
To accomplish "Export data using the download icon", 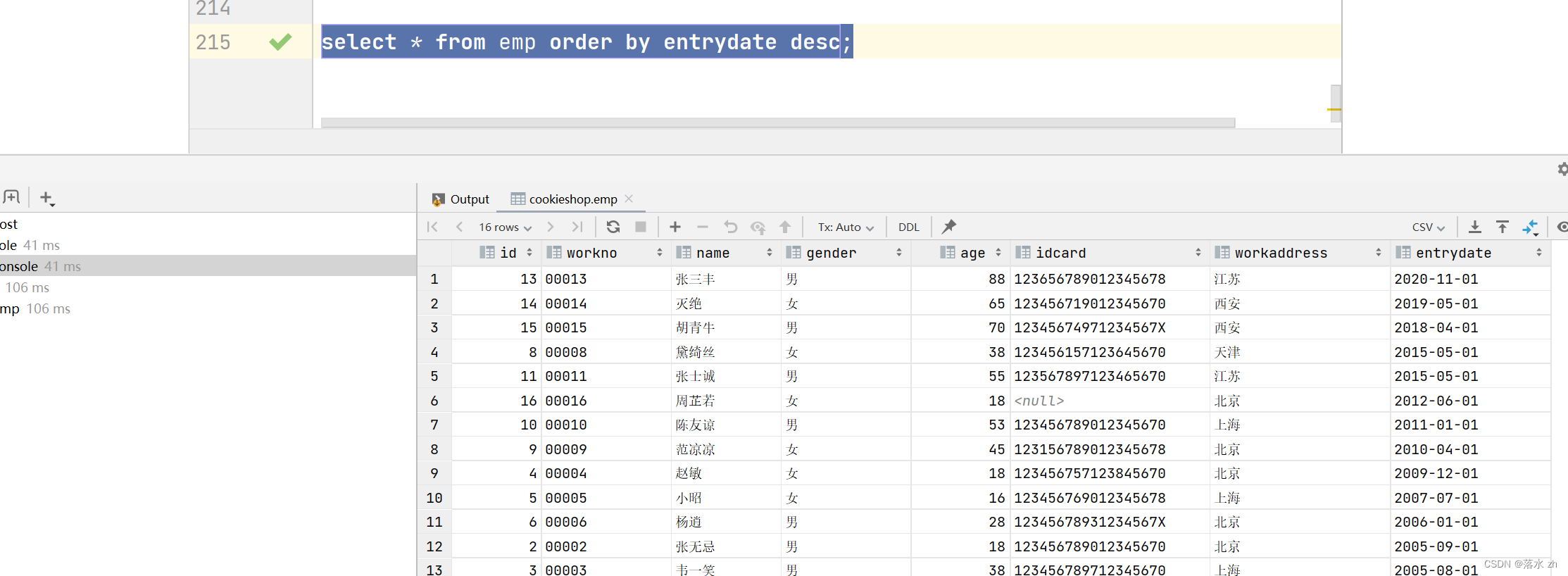I will pos(1475,227).
